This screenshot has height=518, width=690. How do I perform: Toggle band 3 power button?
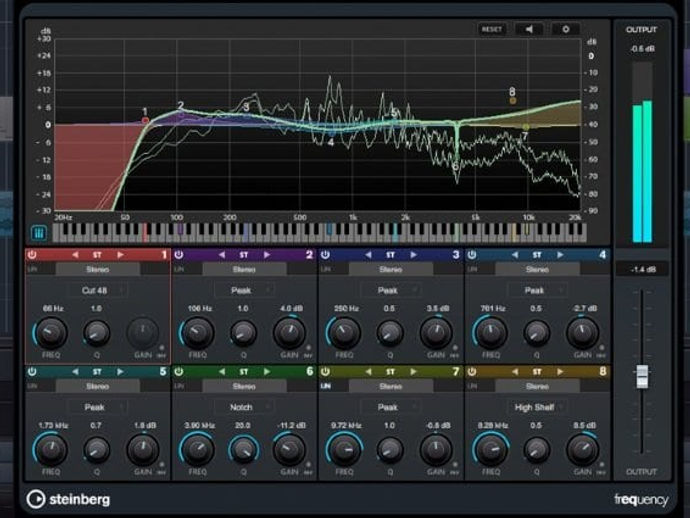(325, 254)
